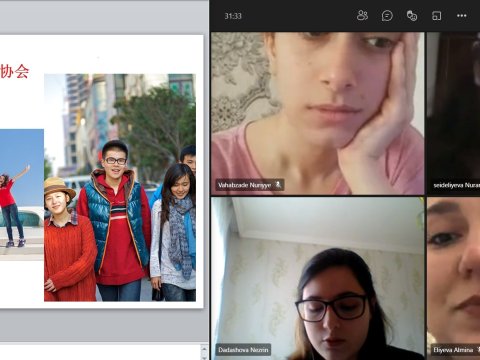Select the Eliyeva Almina name label

453,350
